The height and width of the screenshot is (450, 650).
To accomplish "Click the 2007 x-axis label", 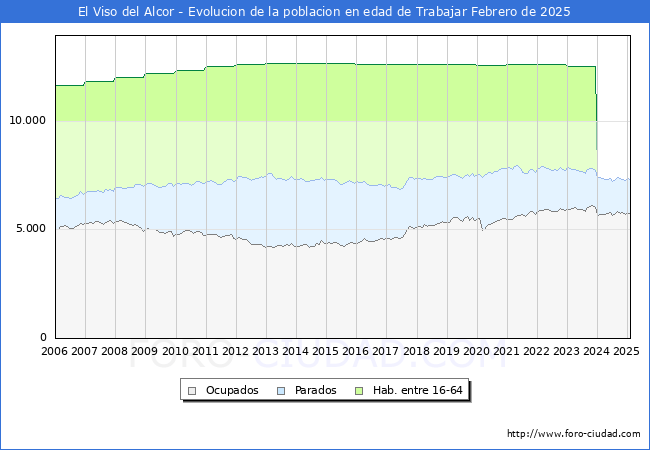I will point(84,351).
